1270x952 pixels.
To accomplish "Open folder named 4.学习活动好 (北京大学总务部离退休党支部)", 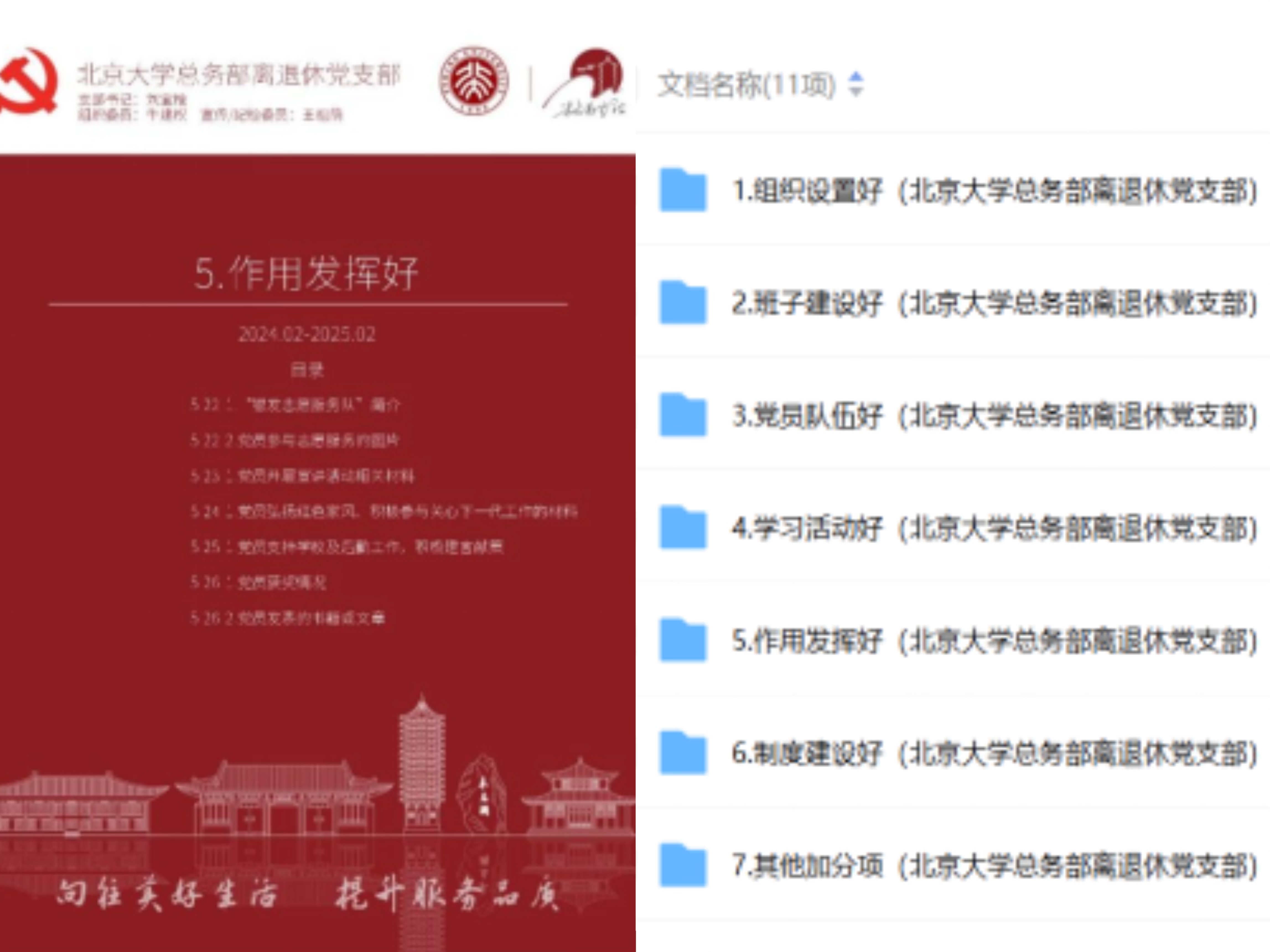I will point(995,528).
